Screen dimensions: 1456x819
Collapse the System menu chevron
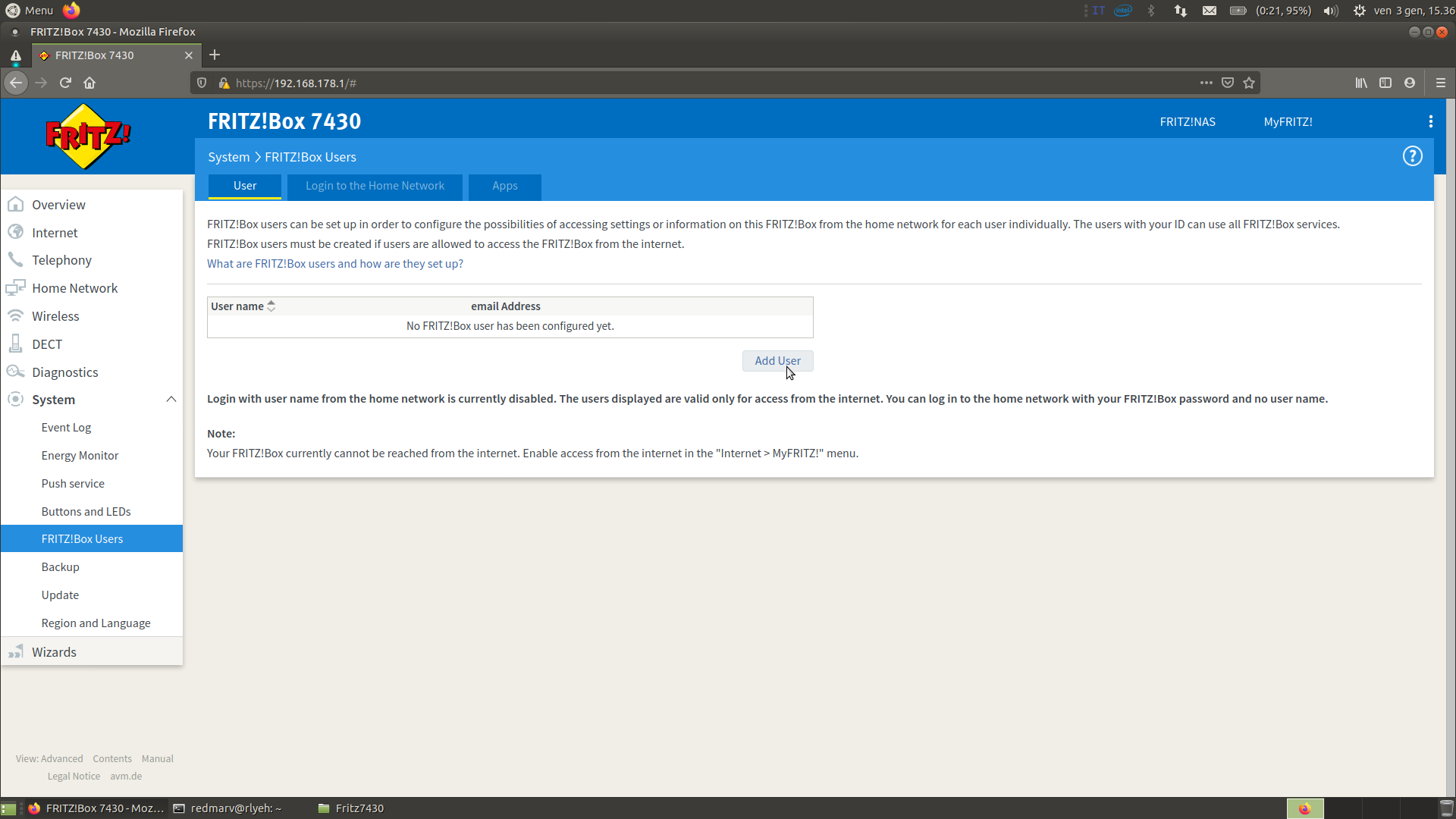(171, 399)
